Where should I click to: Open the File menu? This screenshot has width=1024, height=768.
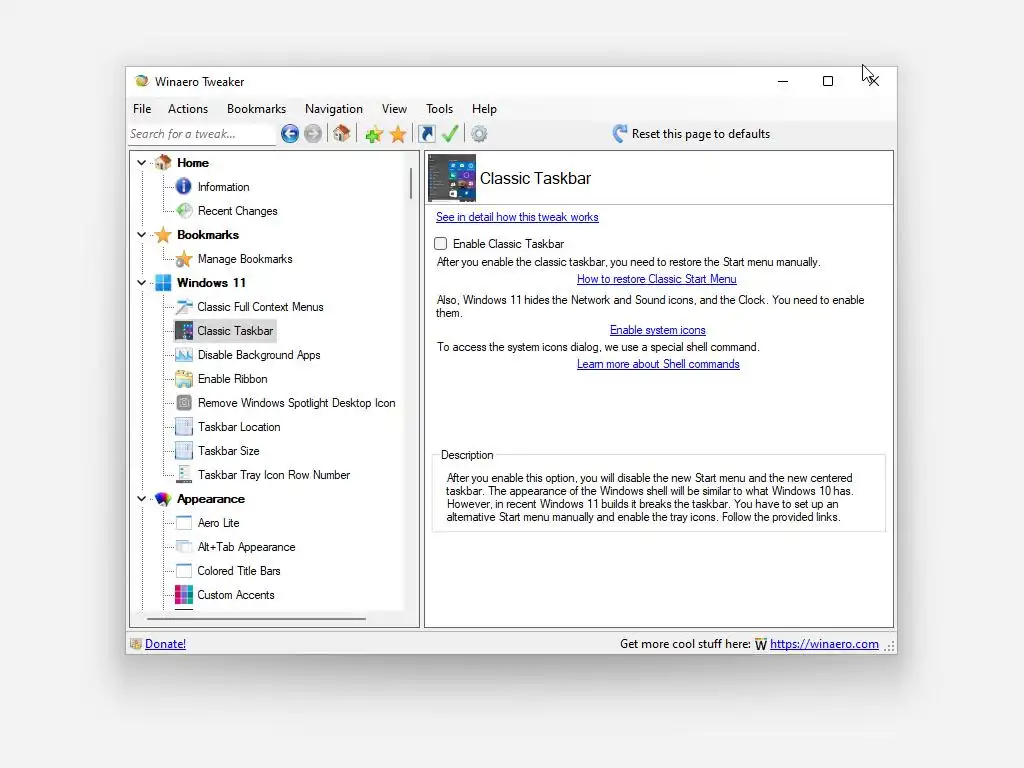coord(142,108)
